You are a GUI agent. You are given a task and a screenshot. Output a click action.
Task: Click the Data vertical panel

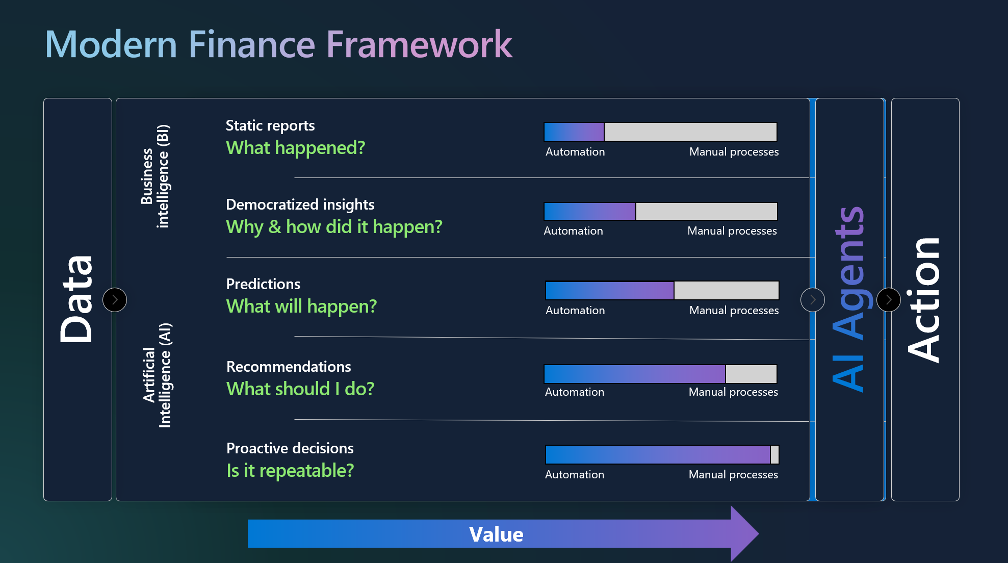[x=77, y=300]
